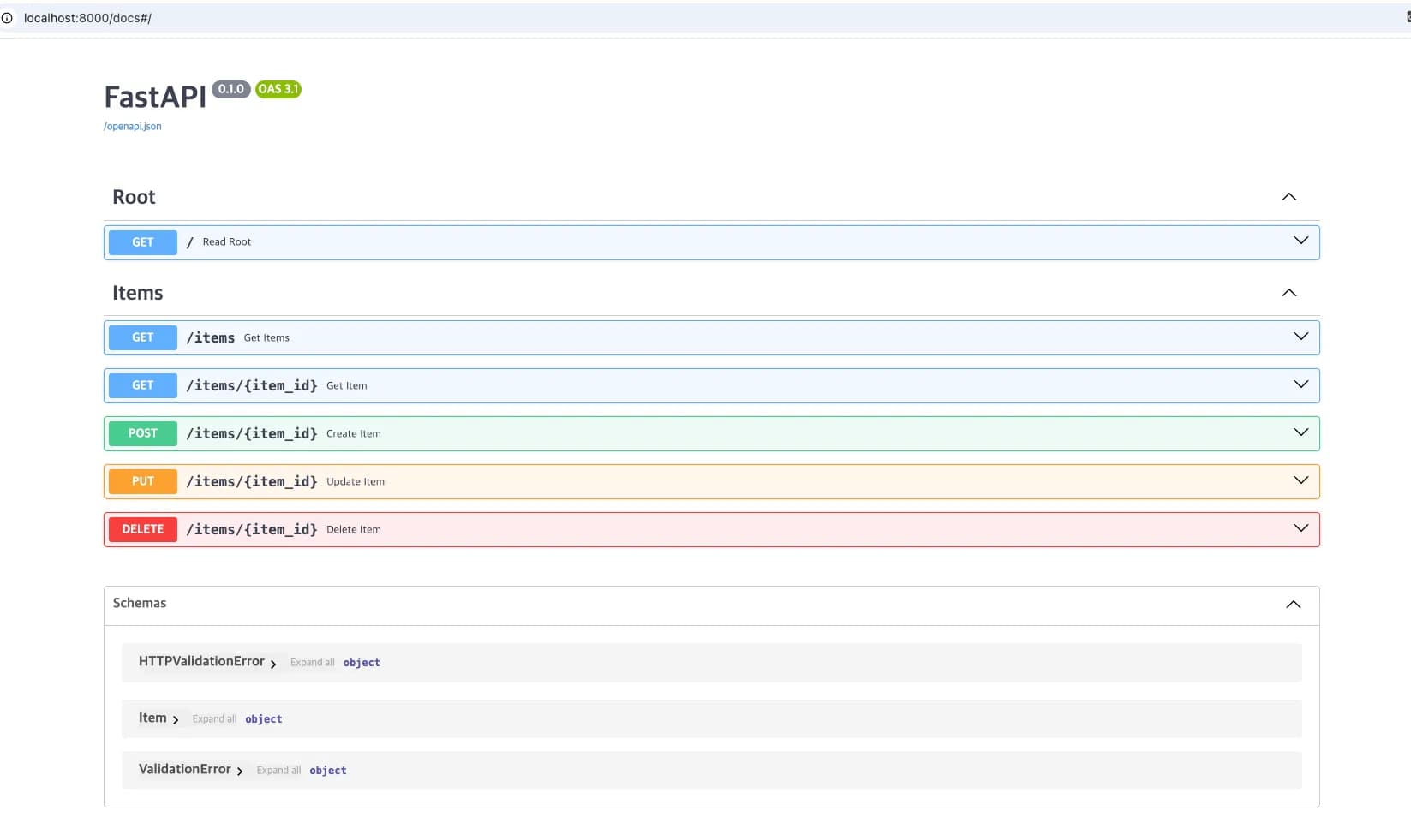The height and width of the screenshot is (840, 1411).
Task: Click the site info icon in address bar
Action: point(7,18)
